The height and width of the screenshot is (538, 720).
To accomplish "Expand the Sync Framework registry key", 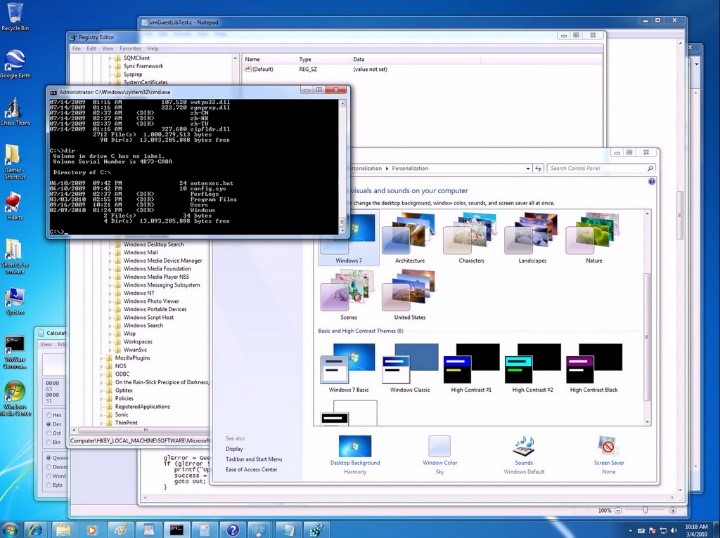I will click(110, 67).
